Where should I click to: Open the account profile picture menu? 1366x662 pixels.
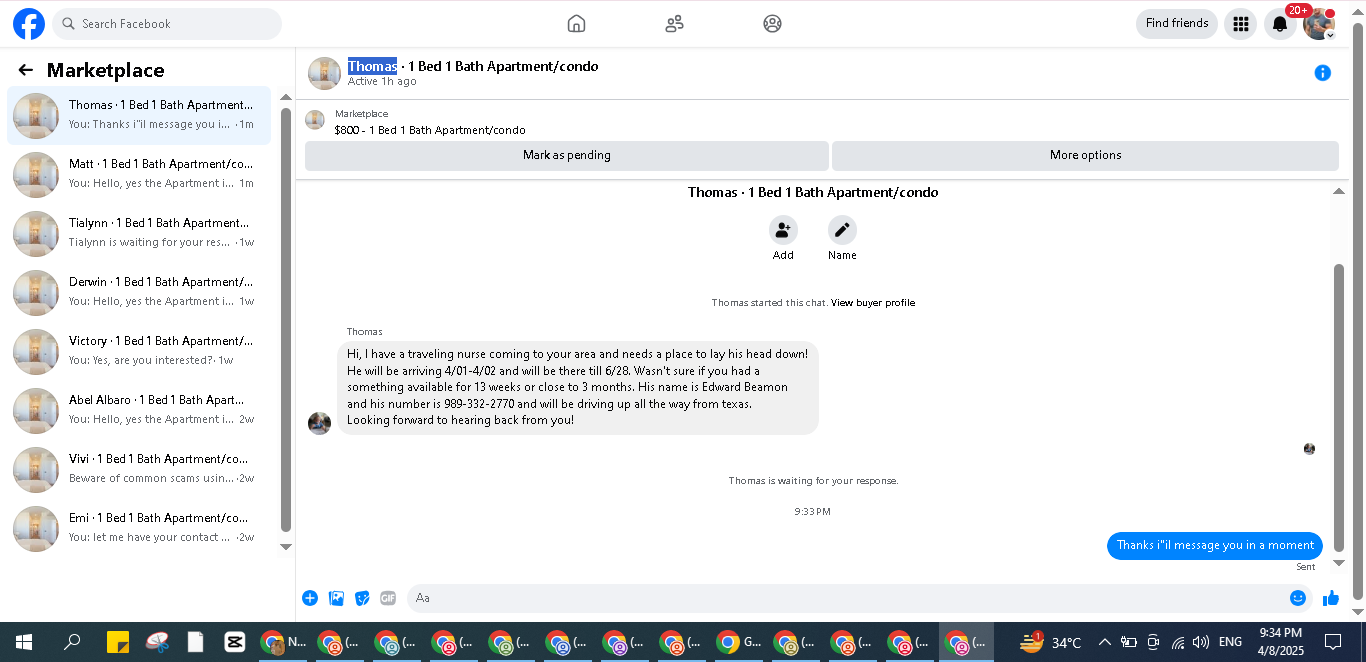1319,24
